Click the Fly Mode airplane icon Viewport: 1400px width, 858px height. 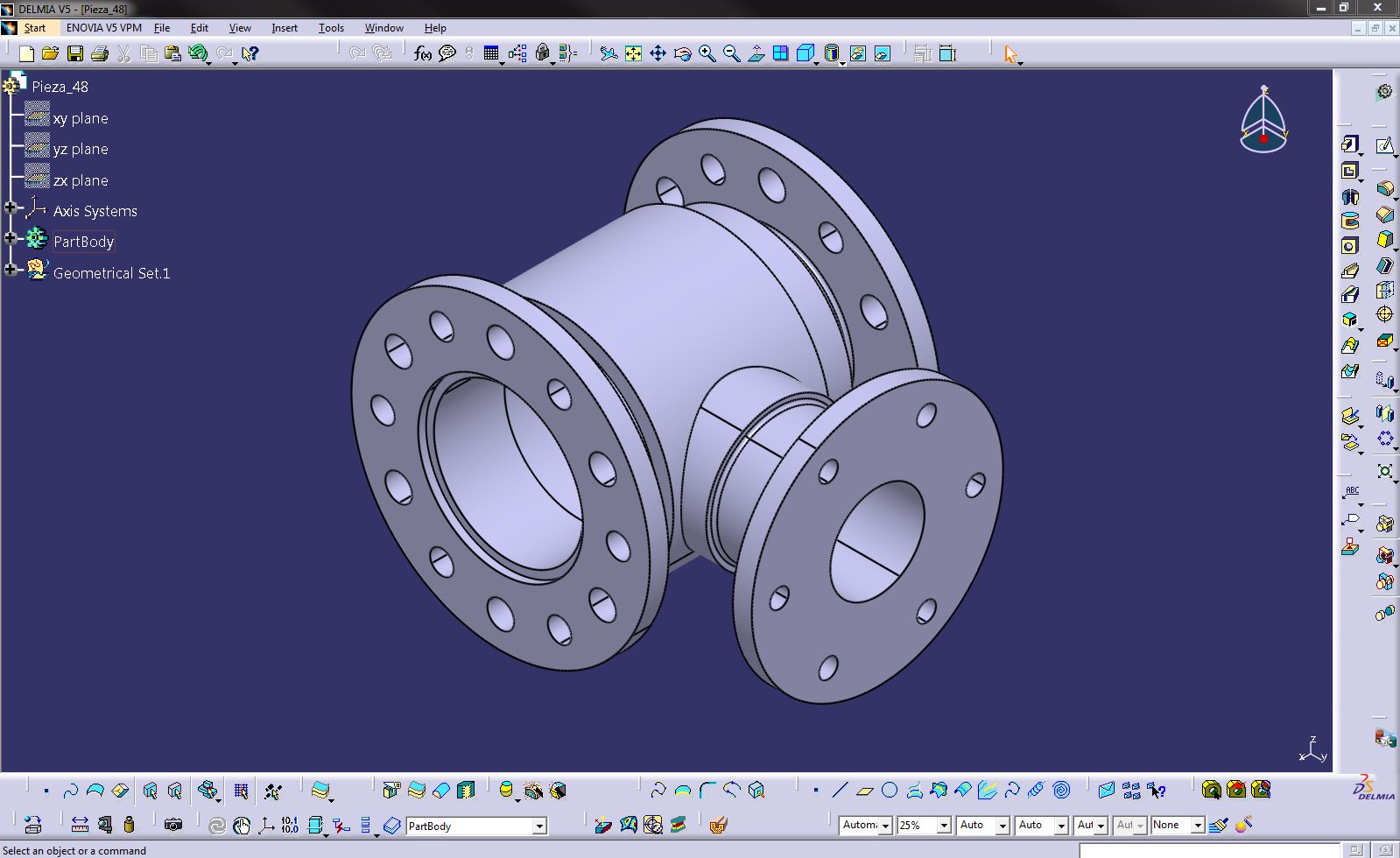tap(609, 54)
